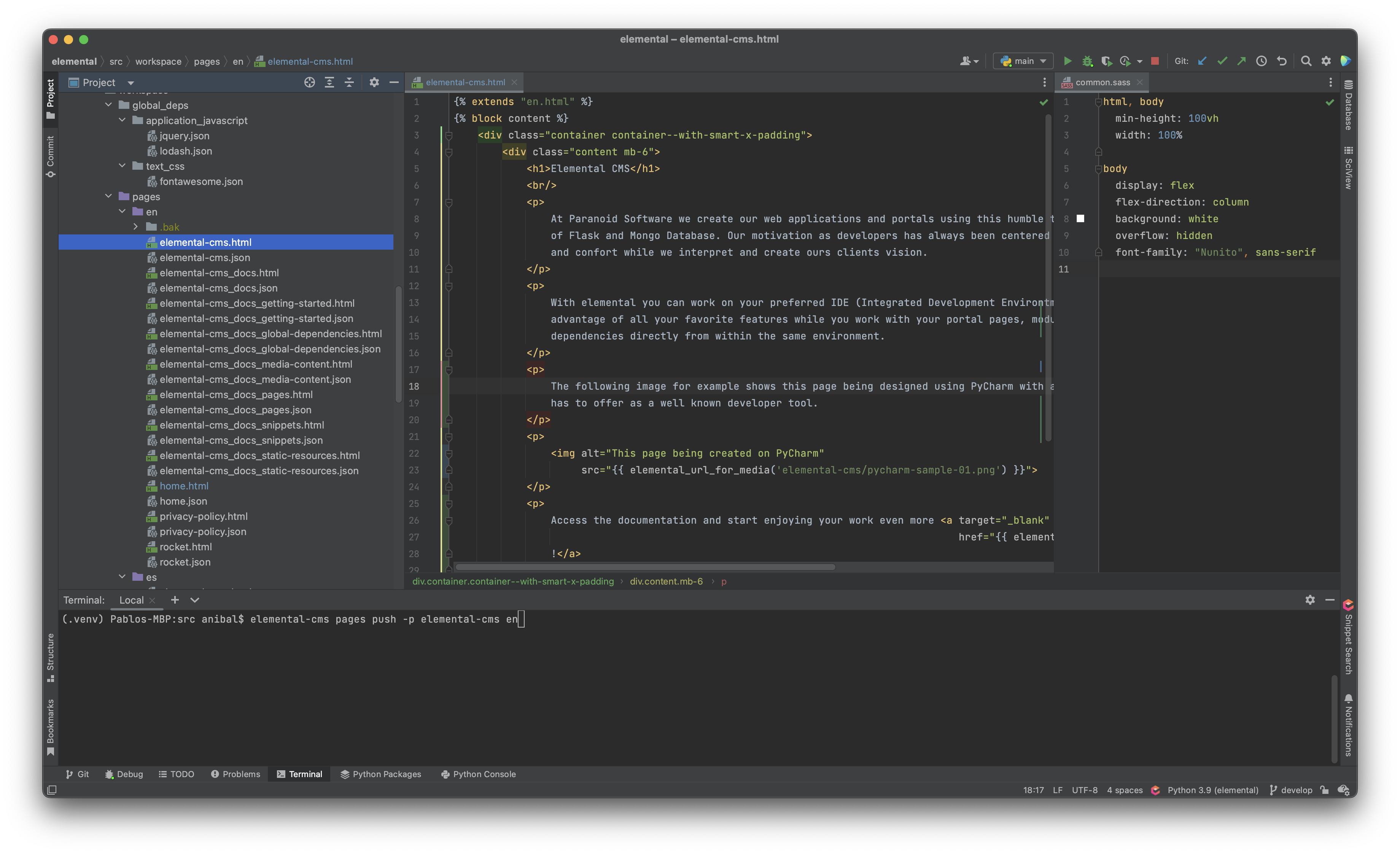
Task: Click the Python Console button
Action: pyautogui.click(x=484, y=774)
